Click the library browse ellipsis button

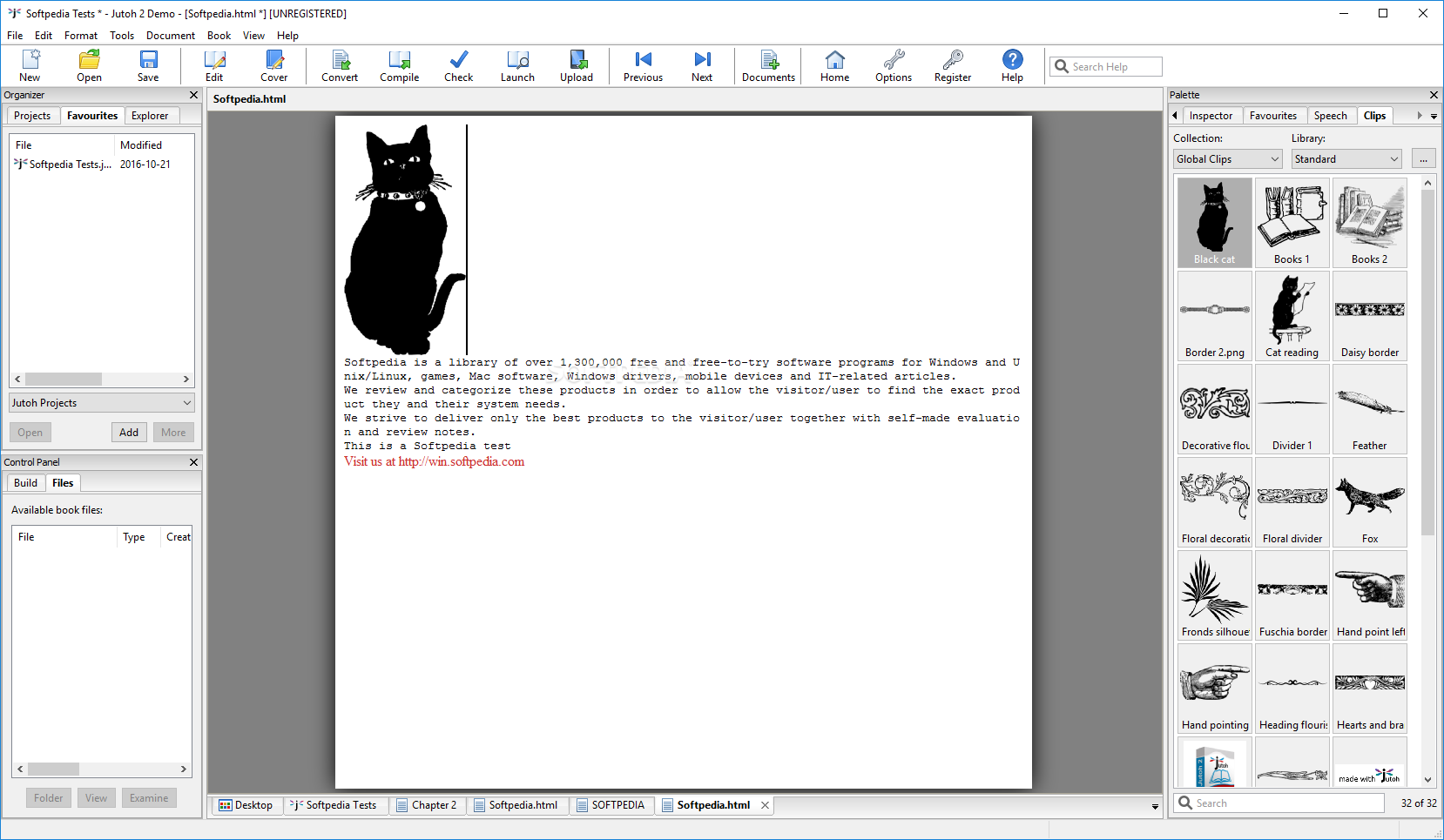[x=1423, y=159]
